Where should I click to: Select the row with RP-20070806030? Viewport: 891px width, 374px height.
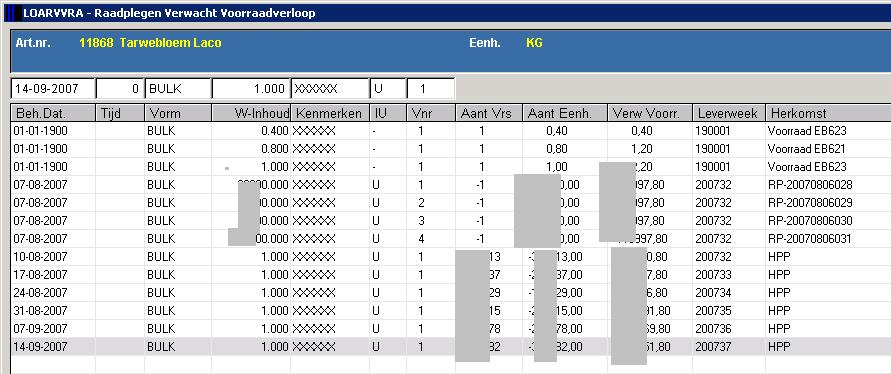[x=451, y=221]
